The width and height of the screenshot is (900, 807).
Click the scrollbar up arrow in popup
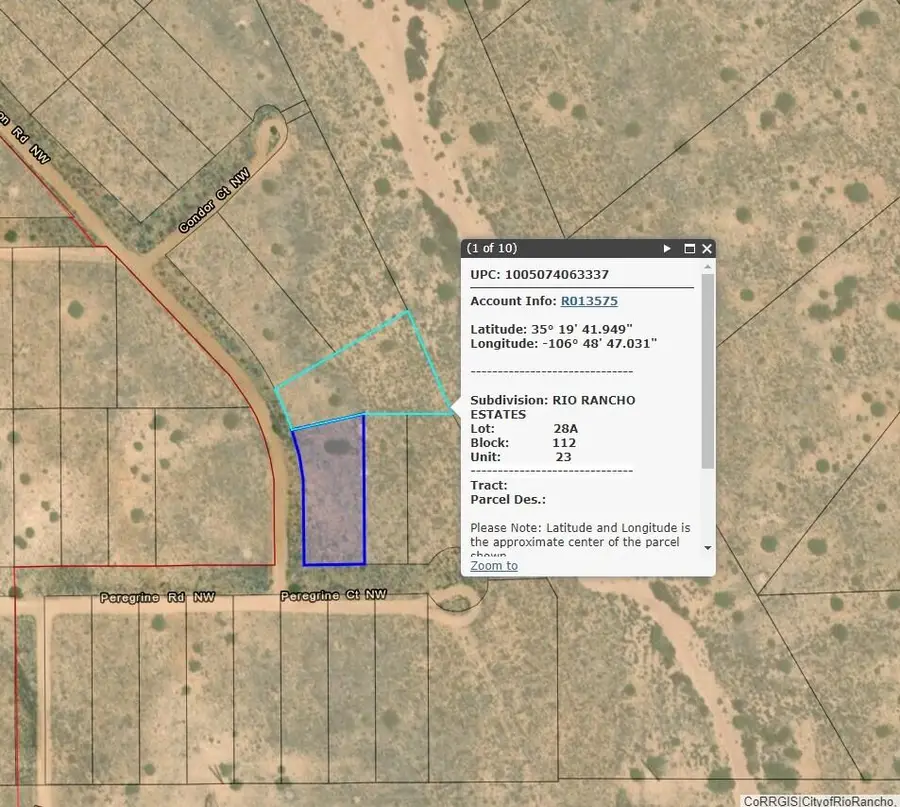tap(706, 265)
